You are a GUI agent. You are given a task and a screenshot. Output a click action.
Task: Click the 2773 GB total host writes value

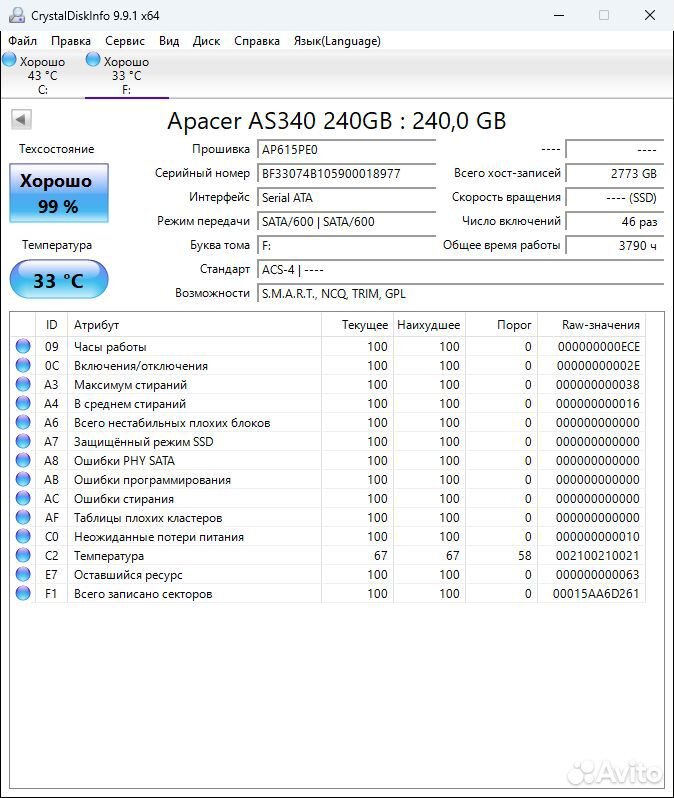(615, 174)
